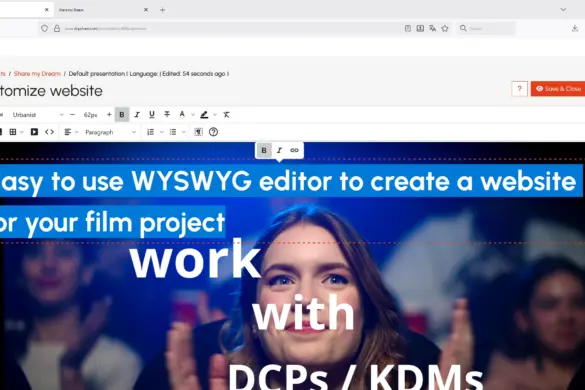Close the first browser tab
The width and height of the screenshot is (585, 390).
(47, 10)
